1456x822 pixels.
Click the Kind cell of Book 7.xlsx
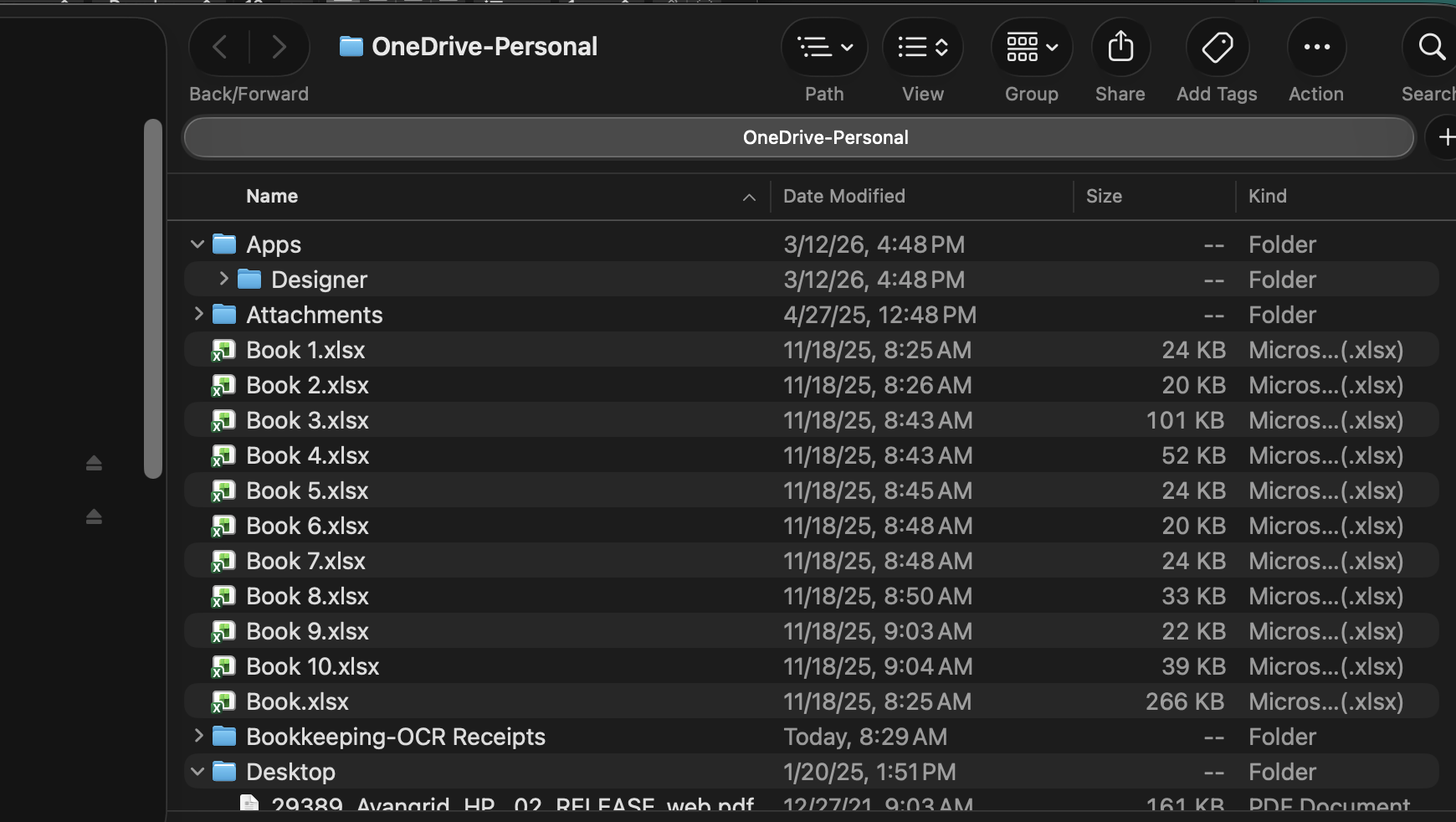(x=1325, y=561)
